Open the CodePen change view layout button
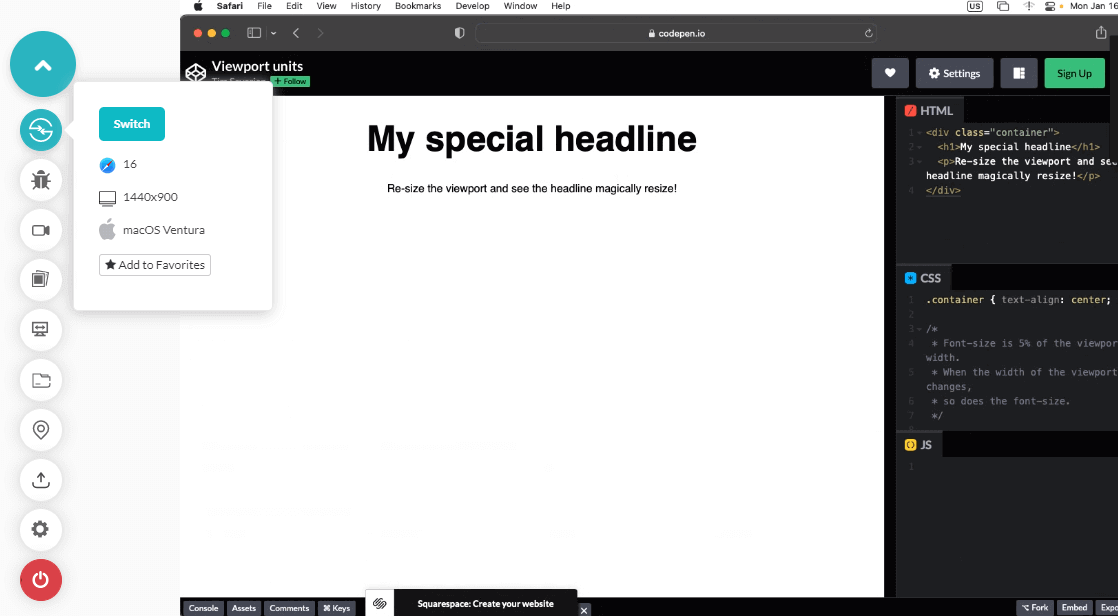This screenshot has height=616, width=1118. point(1018,73)
